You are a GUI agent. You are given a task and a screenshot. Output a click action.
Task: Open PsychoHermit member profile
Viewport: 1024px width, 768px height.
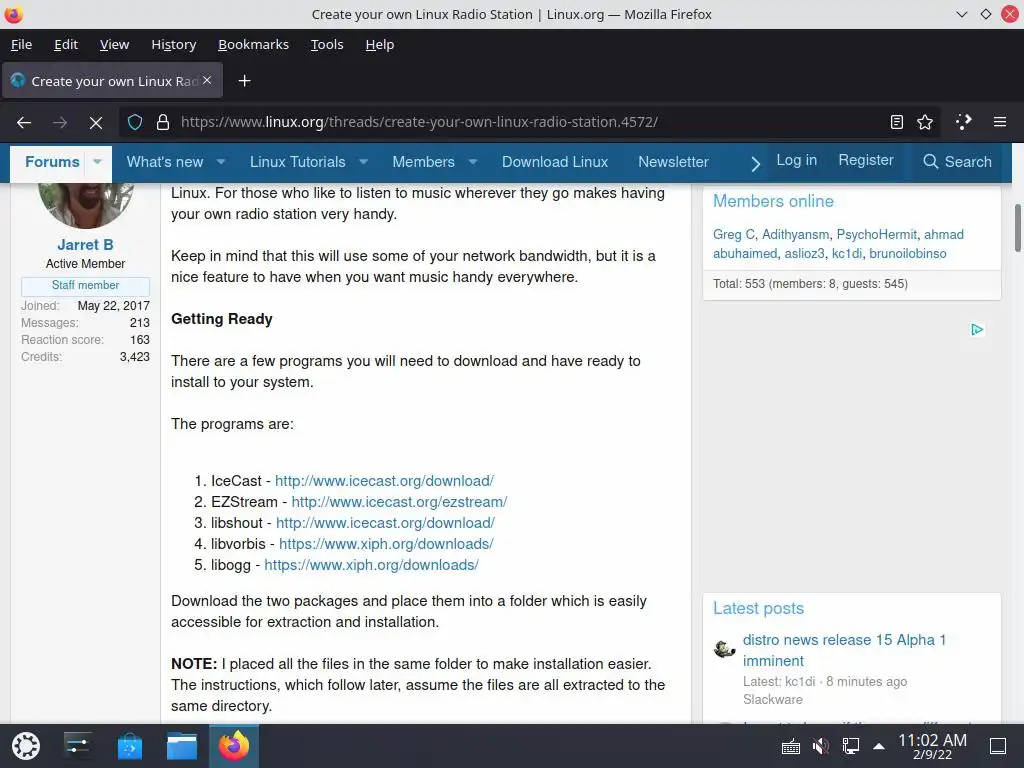pyautogui.click(x=876, y=234)
